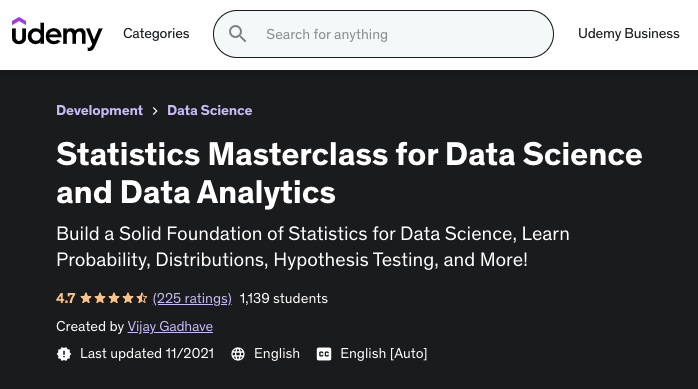Image resolution: width=698 pixels, height=389 pixels.
Task: Click the closed captions CC icon
Action: pyautogui.click(x=324, y=354)
